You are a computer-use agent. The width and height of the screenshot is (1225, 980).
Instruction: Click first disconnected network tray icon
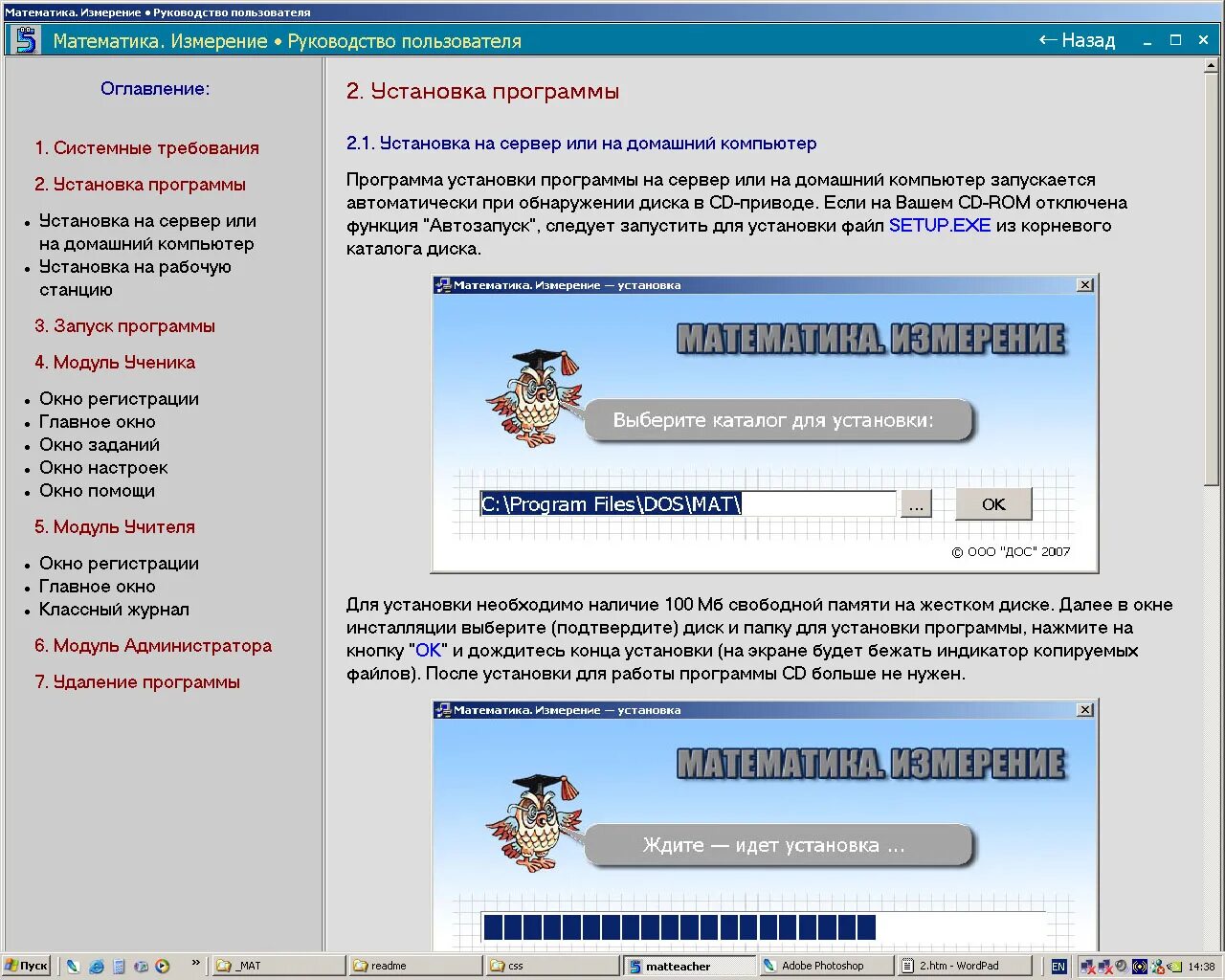coord(1088,967)
